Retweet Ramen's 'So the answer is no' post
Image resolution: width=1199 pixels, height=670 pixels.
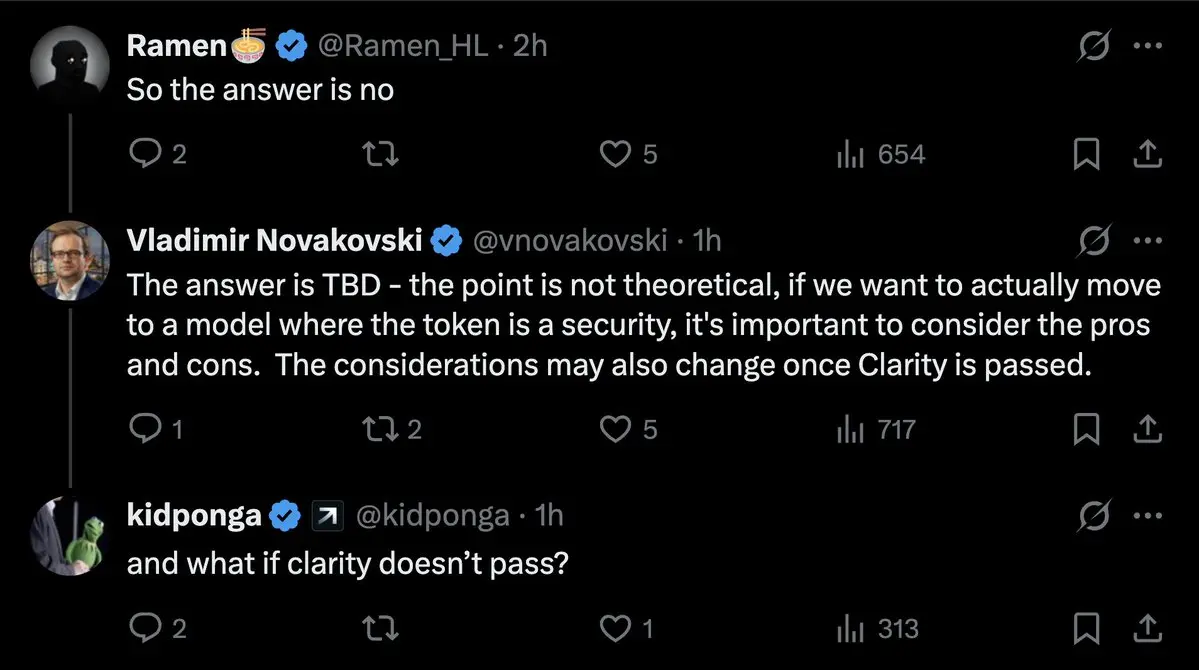tap(380, 154)
